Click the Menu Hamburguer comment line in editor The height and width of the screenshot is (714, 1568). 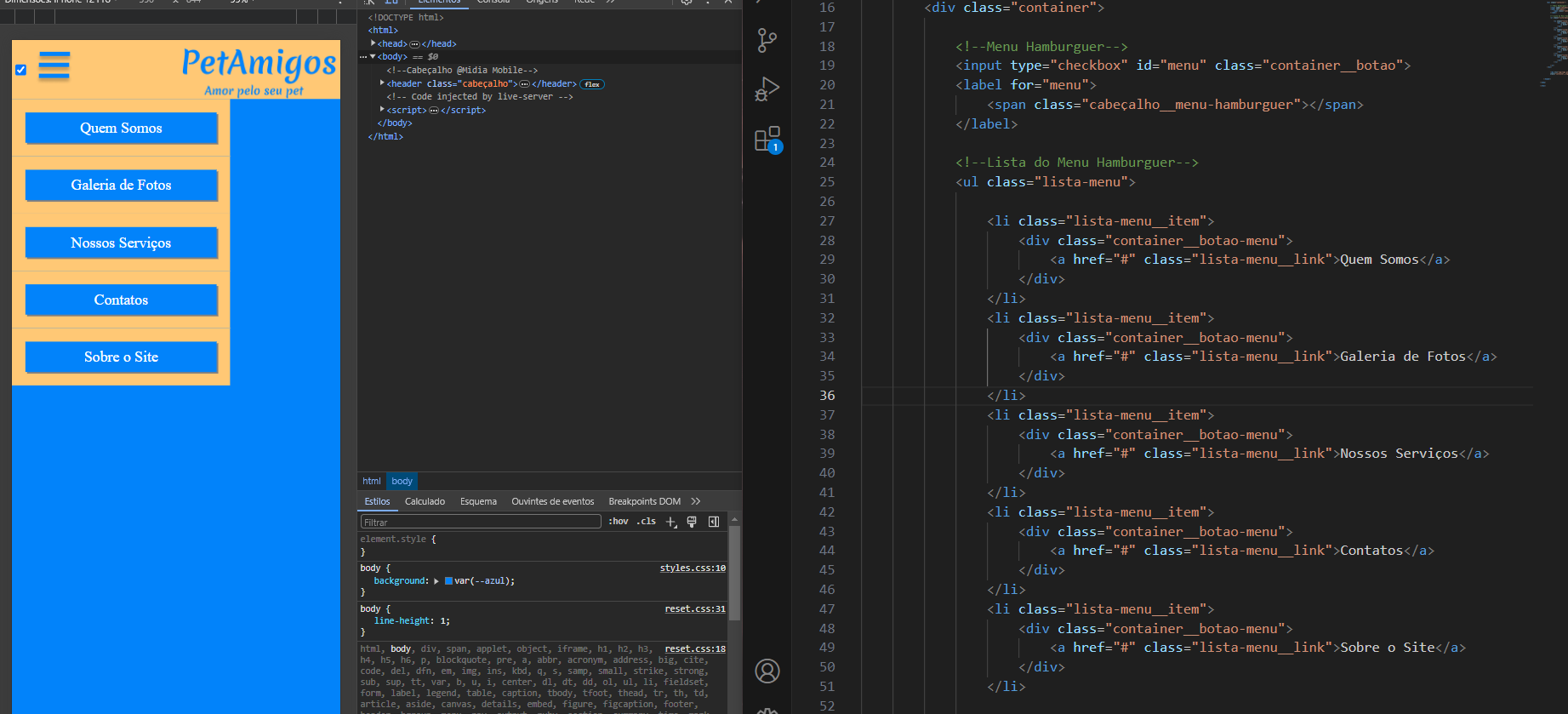point(1041,46)
